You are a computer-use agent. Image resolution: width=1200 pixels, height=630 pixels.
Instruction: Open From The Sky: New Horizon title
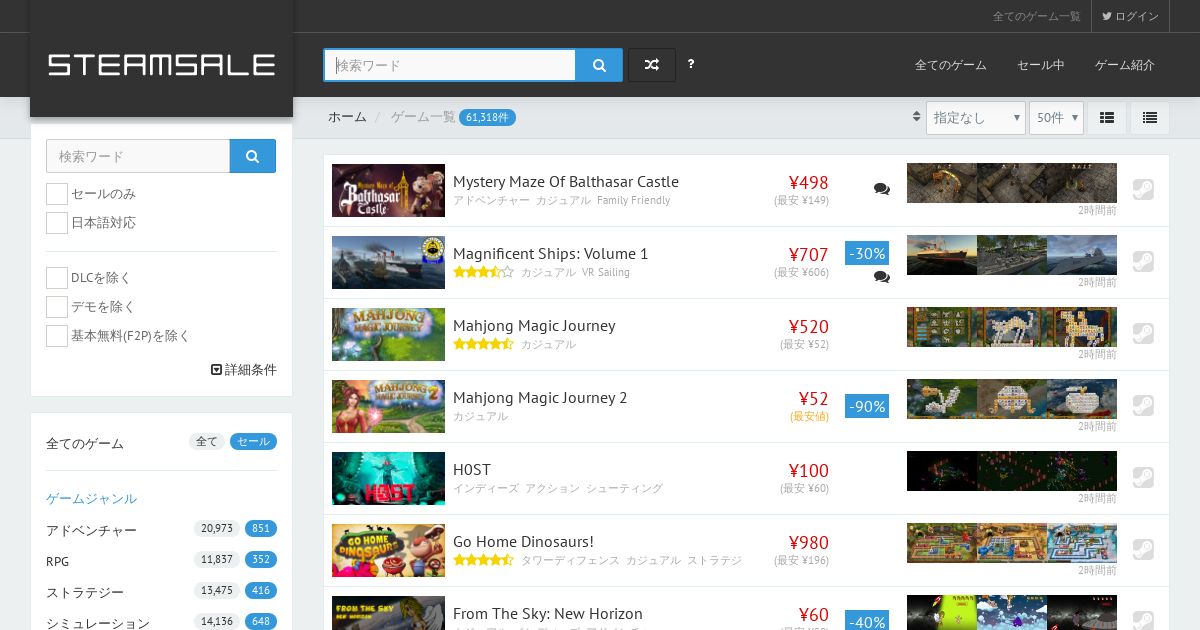point(548,614)
